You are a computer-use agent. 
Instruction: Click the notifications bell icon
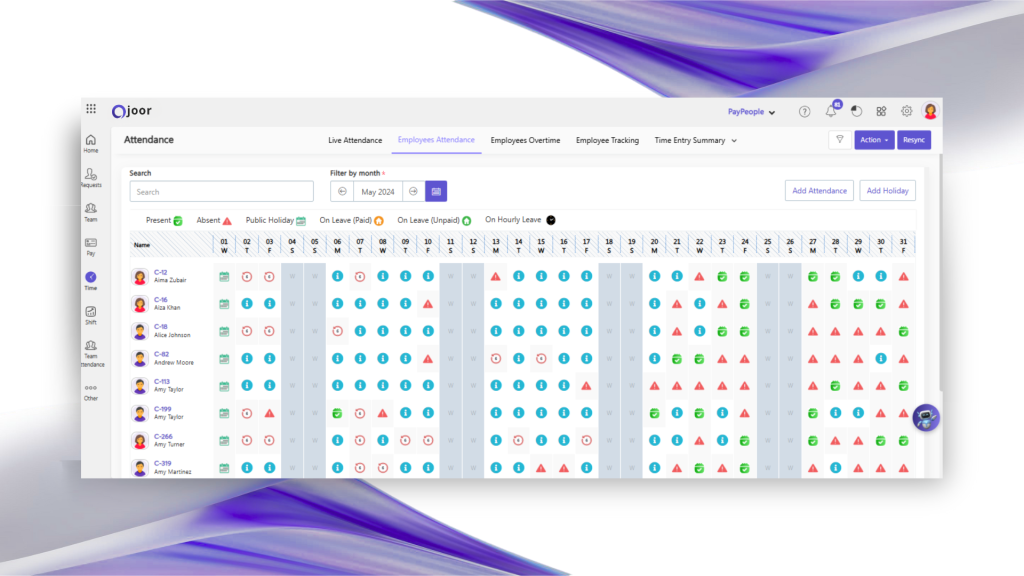(831, 112)
